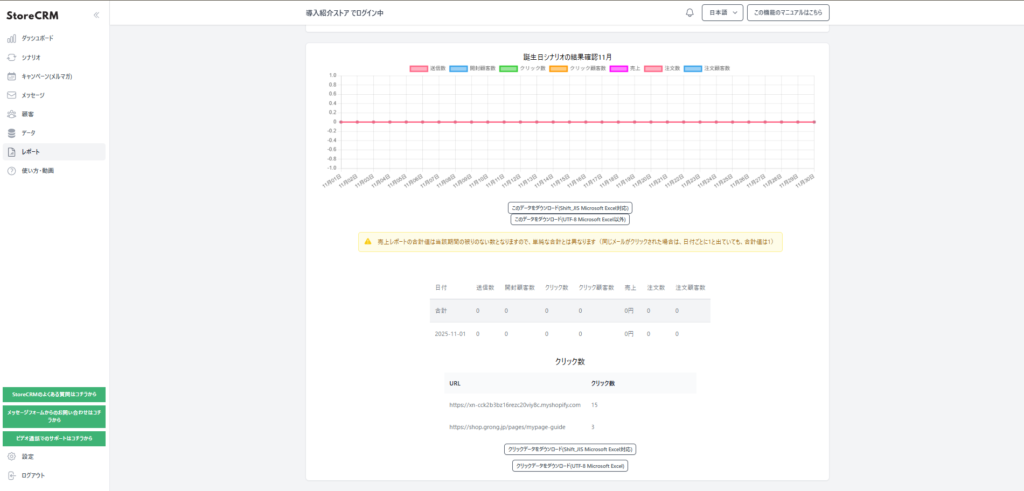Open the shop.grong.jp mypage-guide URL
The image size is (1024, 491).
(x=508, y=427)
